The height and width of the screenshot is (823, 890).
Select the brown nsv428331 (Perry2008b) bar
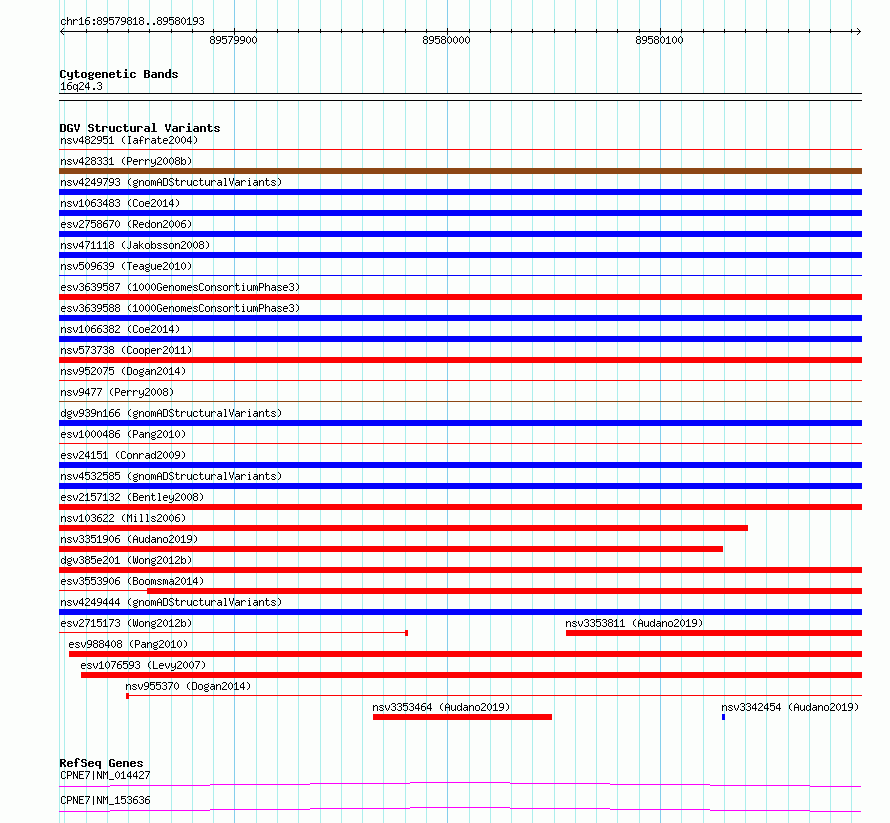tap(460, 171)
